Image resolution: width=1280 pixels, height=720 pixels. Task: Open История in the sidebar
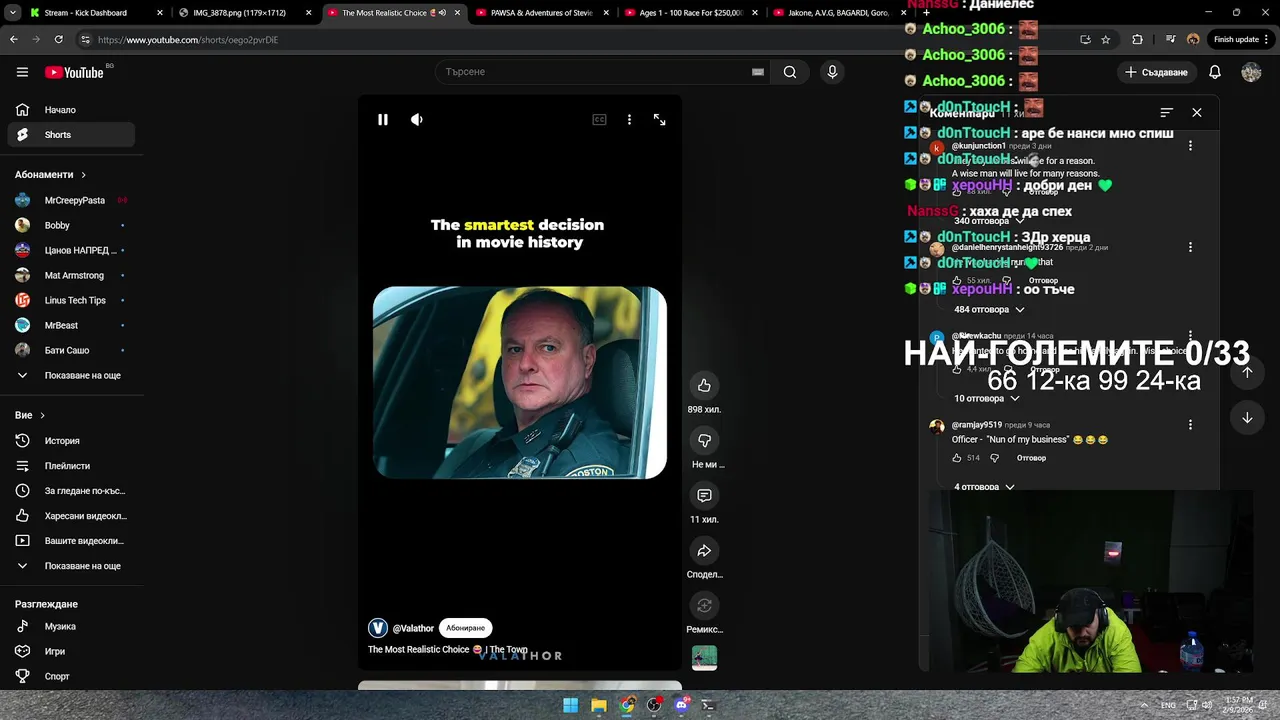pos(71,441)
